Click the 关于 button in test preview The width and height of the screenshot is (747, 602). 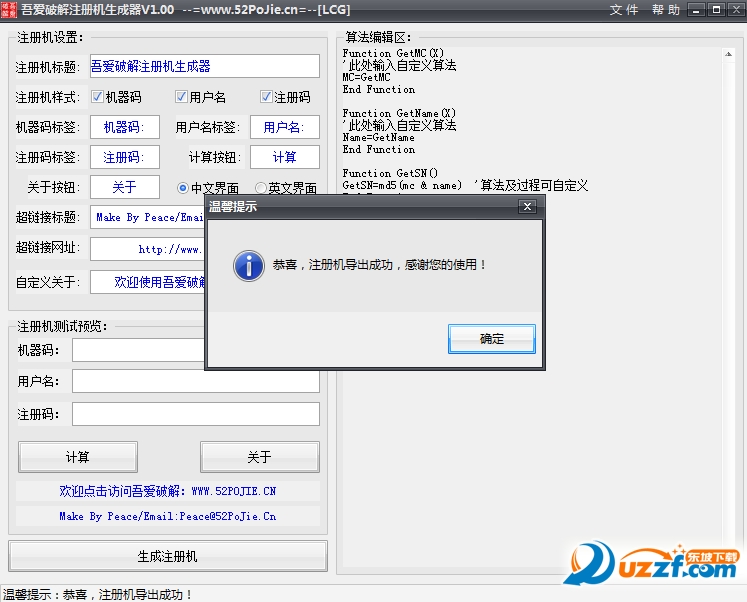(x=259, y=457)
